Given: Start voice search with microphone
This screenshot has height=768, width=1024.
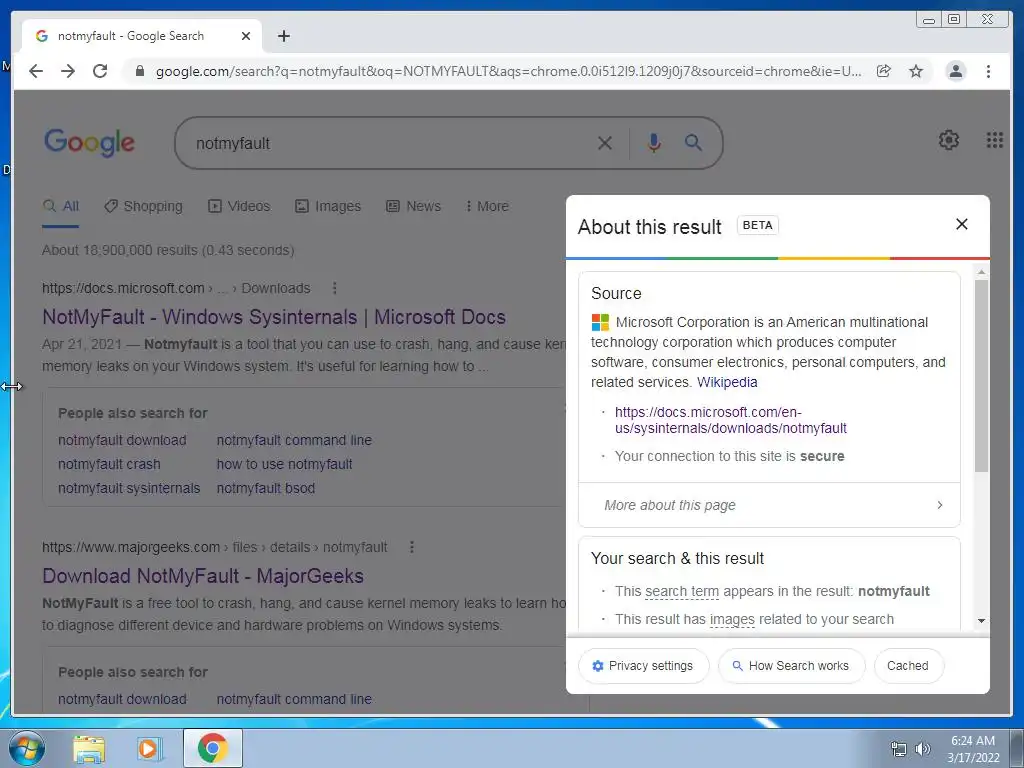Looking at the screenshot, I should 654,143.
